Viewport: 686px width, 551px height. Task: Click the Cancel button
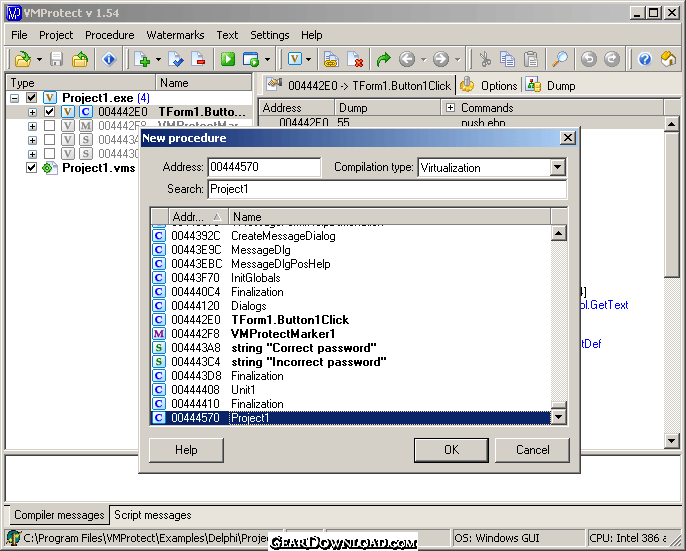pos(532,450)
